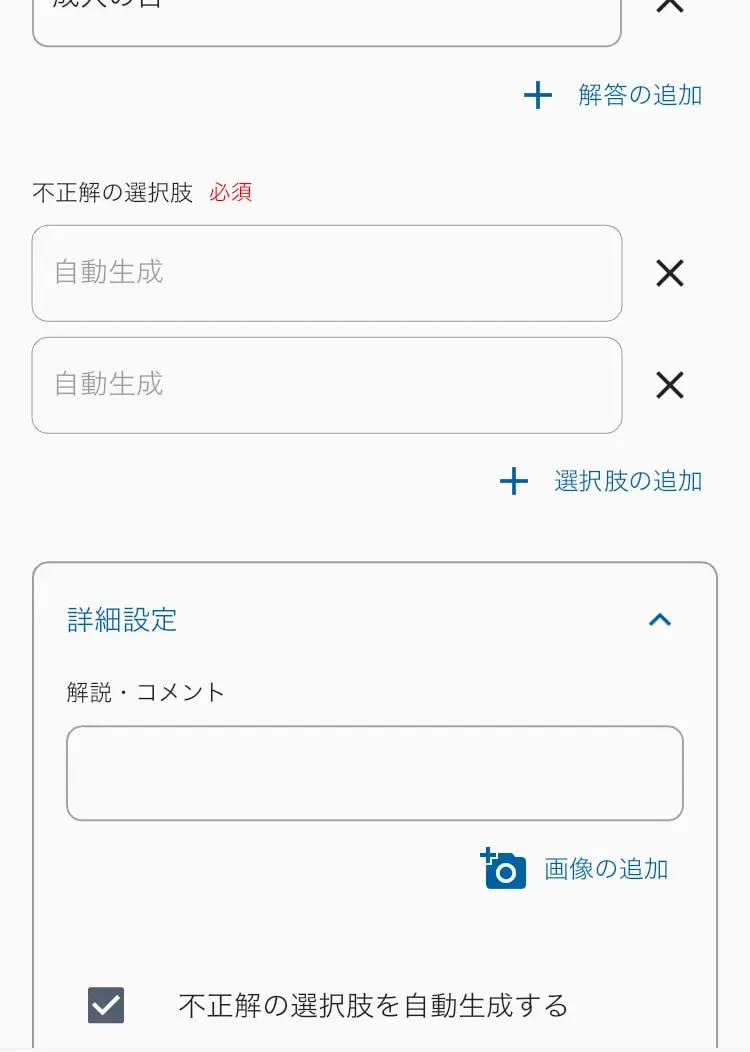Screen dimensions: 750x1052
Task: Click the 詳細設定 section heading
Action: 121,620
